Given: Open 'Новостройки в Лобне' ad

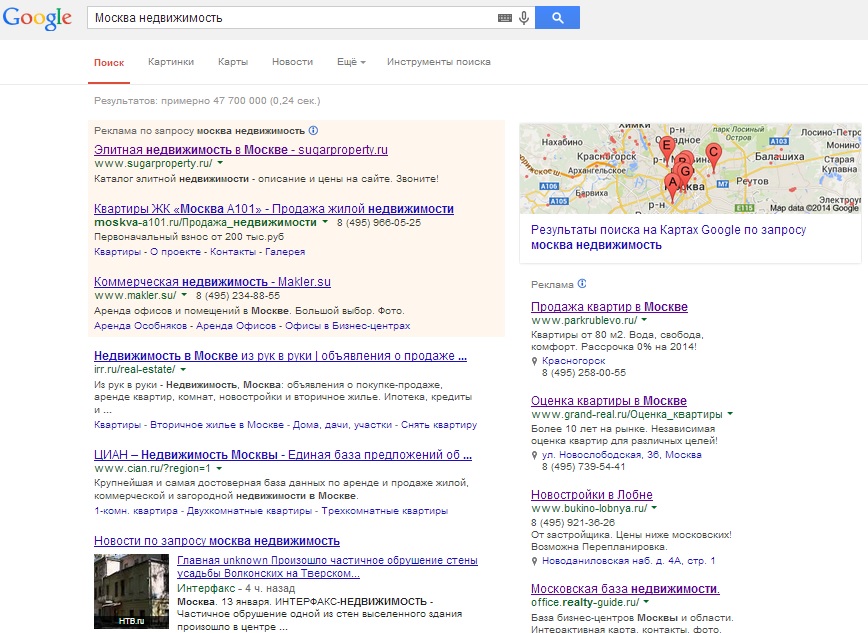Looking at the screenshot, I should point(592,495).
